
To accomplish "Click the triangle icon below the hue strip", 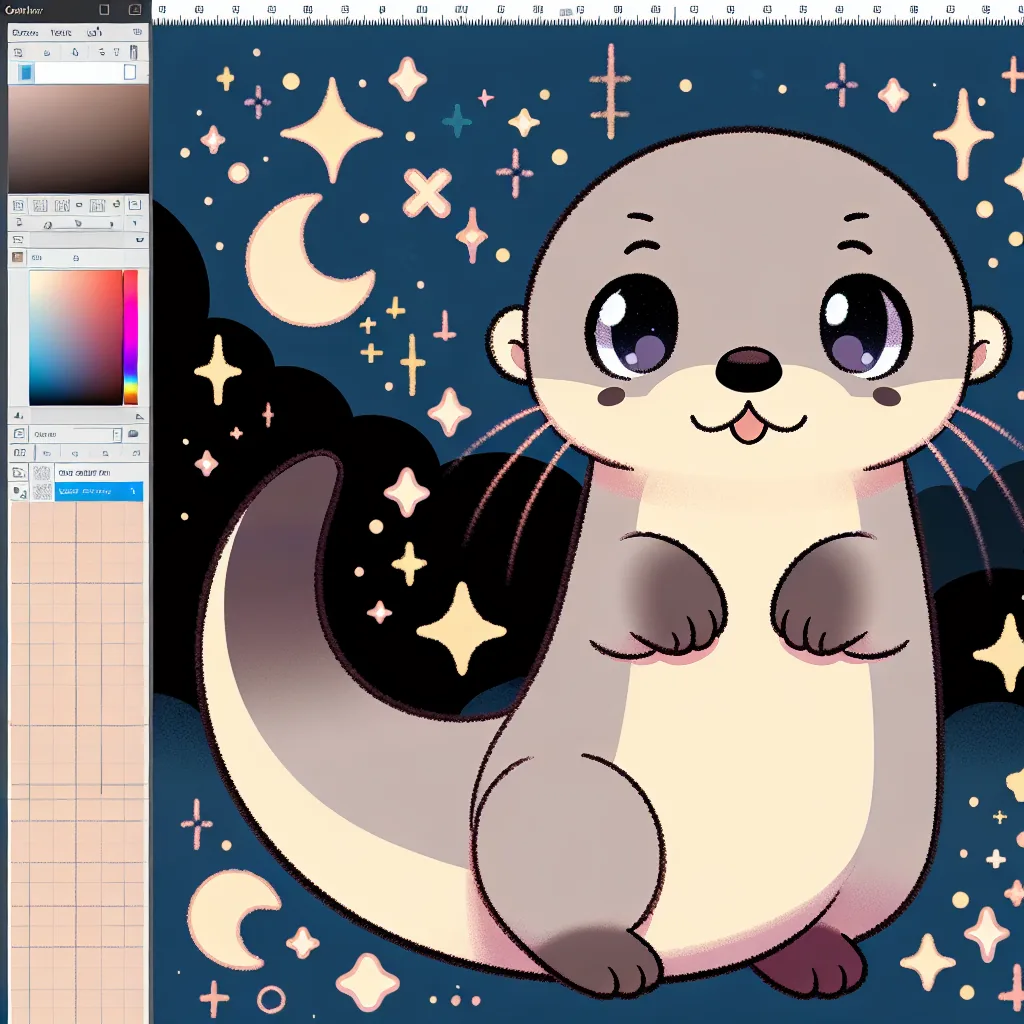I will [x=139, y=417].
